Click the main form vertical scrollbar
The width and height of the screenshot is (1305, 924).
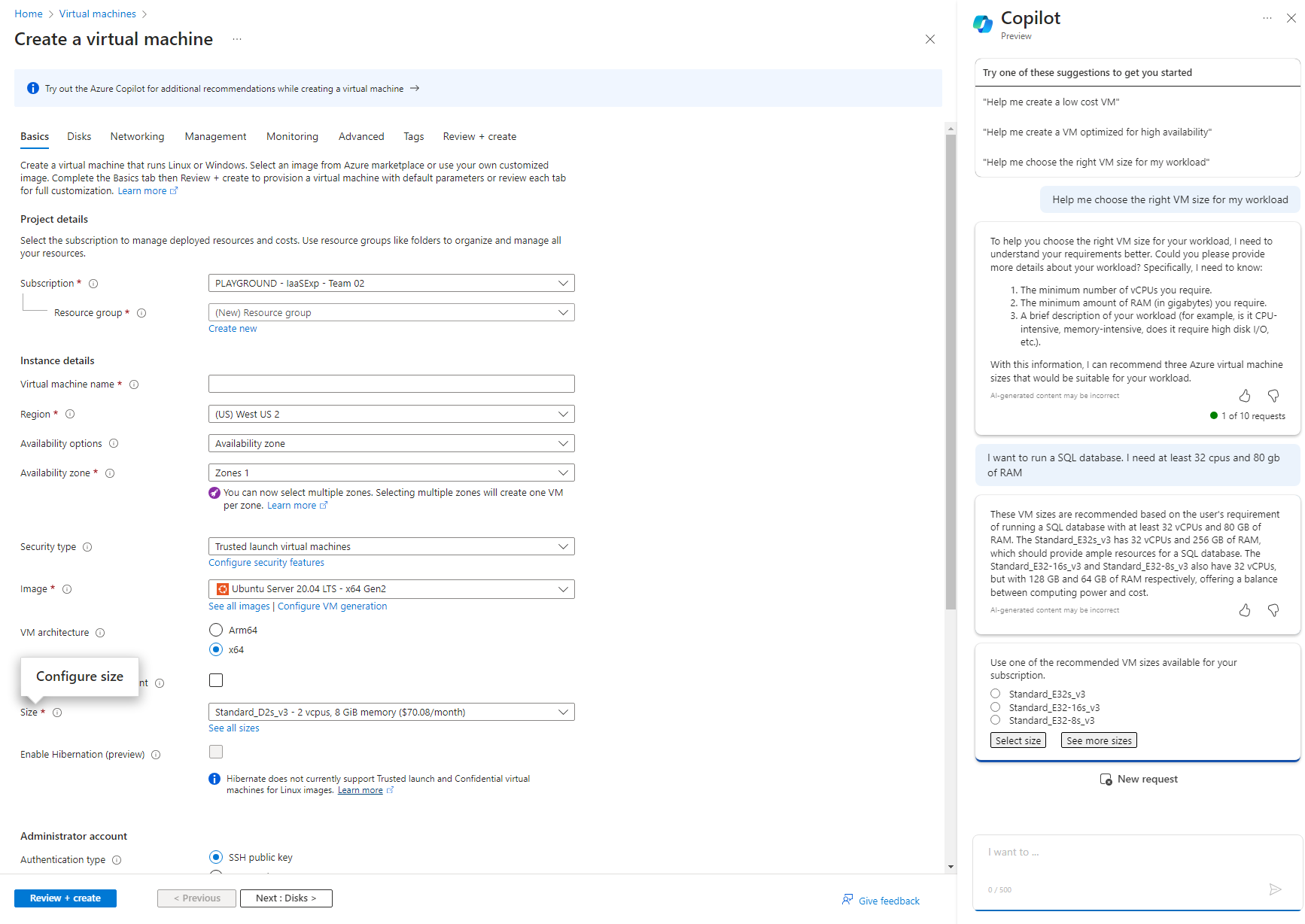tap(951, 372)
